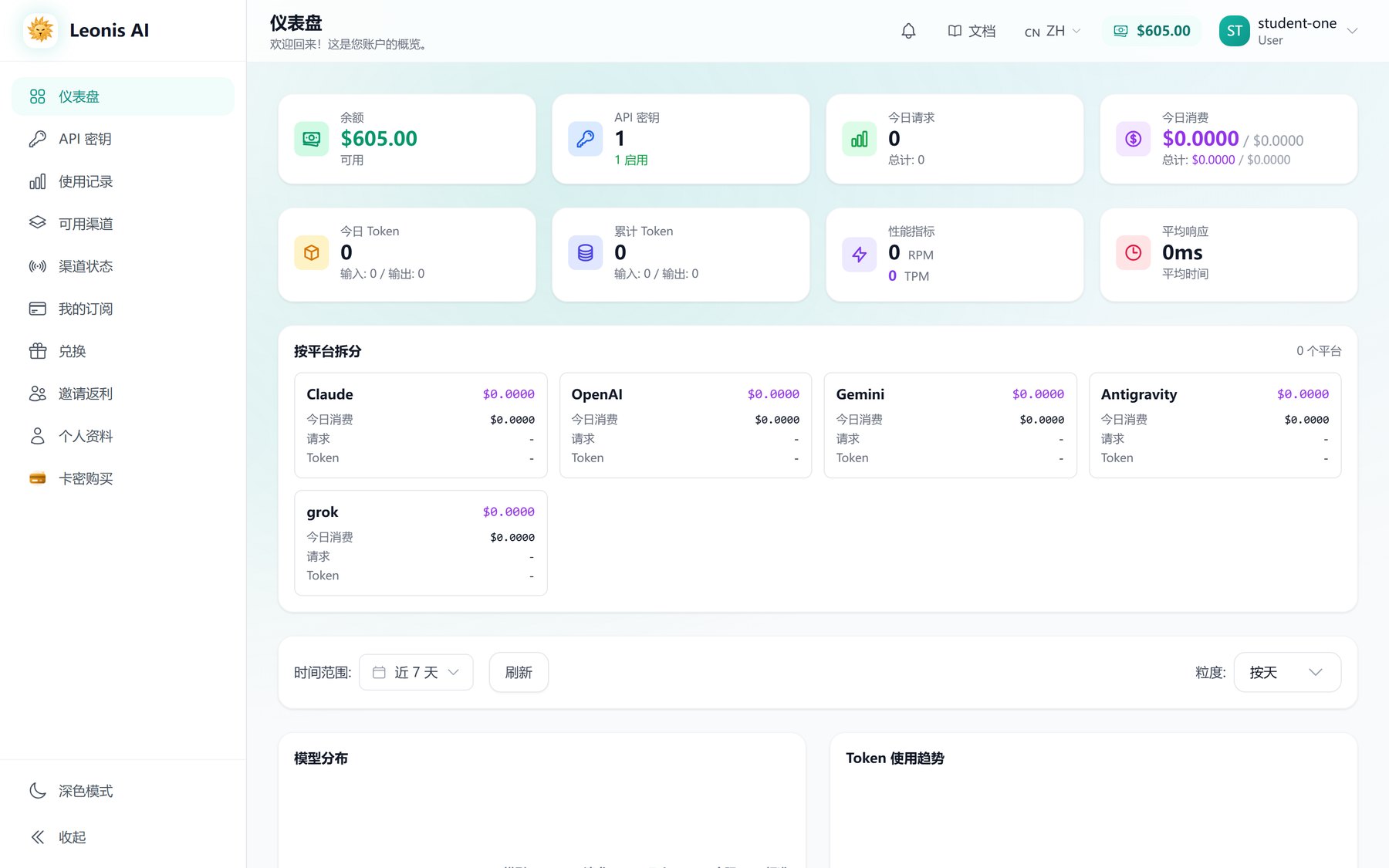Click the 累计 Token database icon
1389x868 pixels.
[585, 253]
